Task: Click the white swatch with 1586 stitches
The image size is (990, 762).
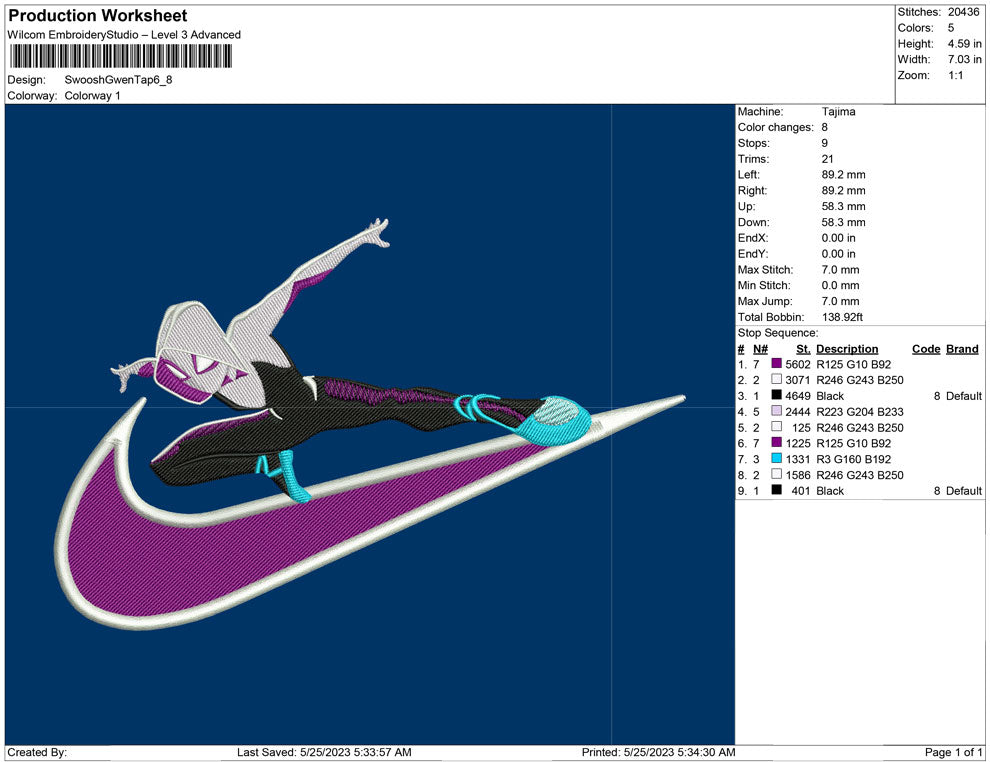Action: pyautogui.click(x=777, y=474)
